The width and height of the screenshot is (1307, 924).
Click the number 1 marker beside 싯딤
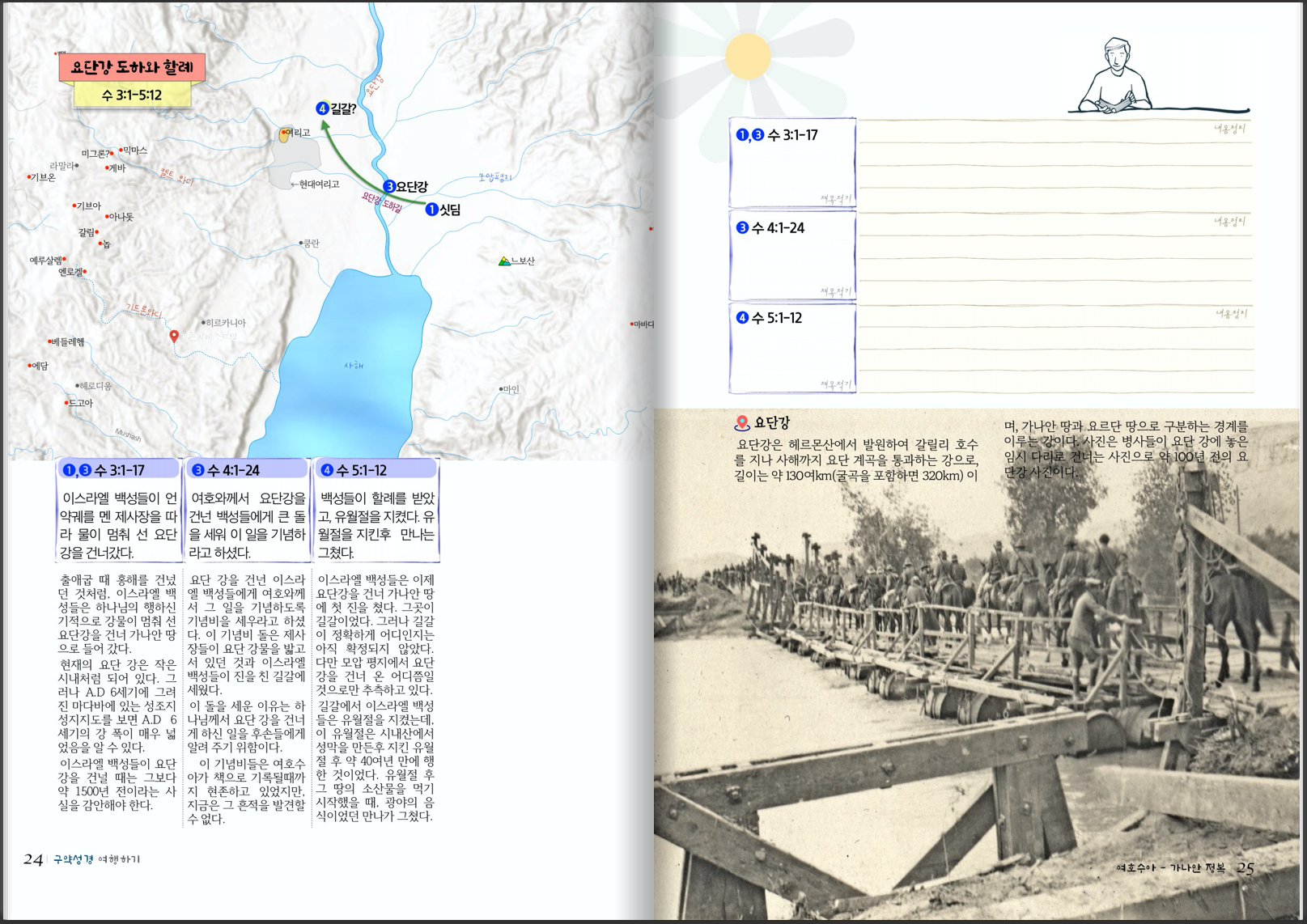tap(431, 210)
